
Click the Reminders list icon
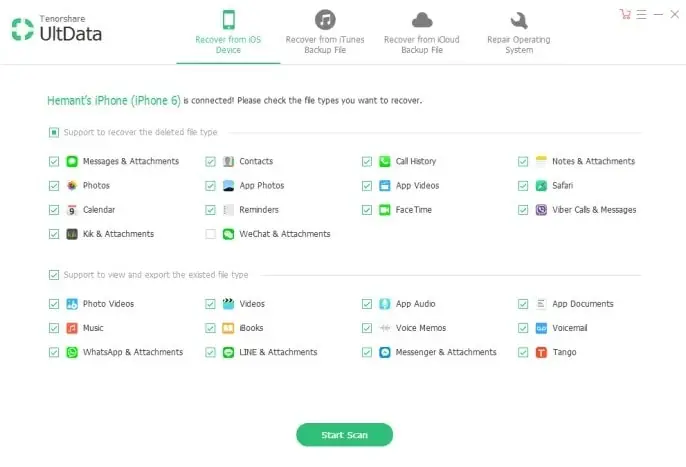pyautogui.click(x=228, y=210)
